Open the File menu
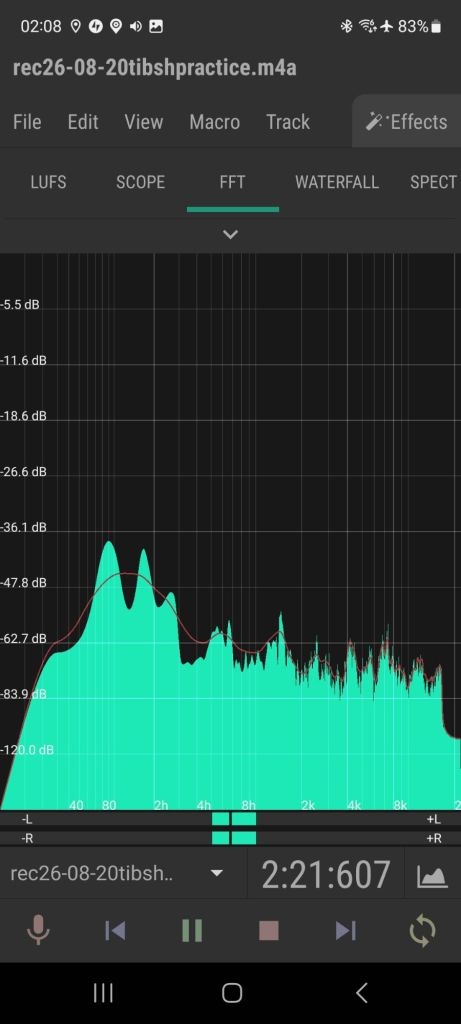461x1024 pixels. click(x=27, y=121)
